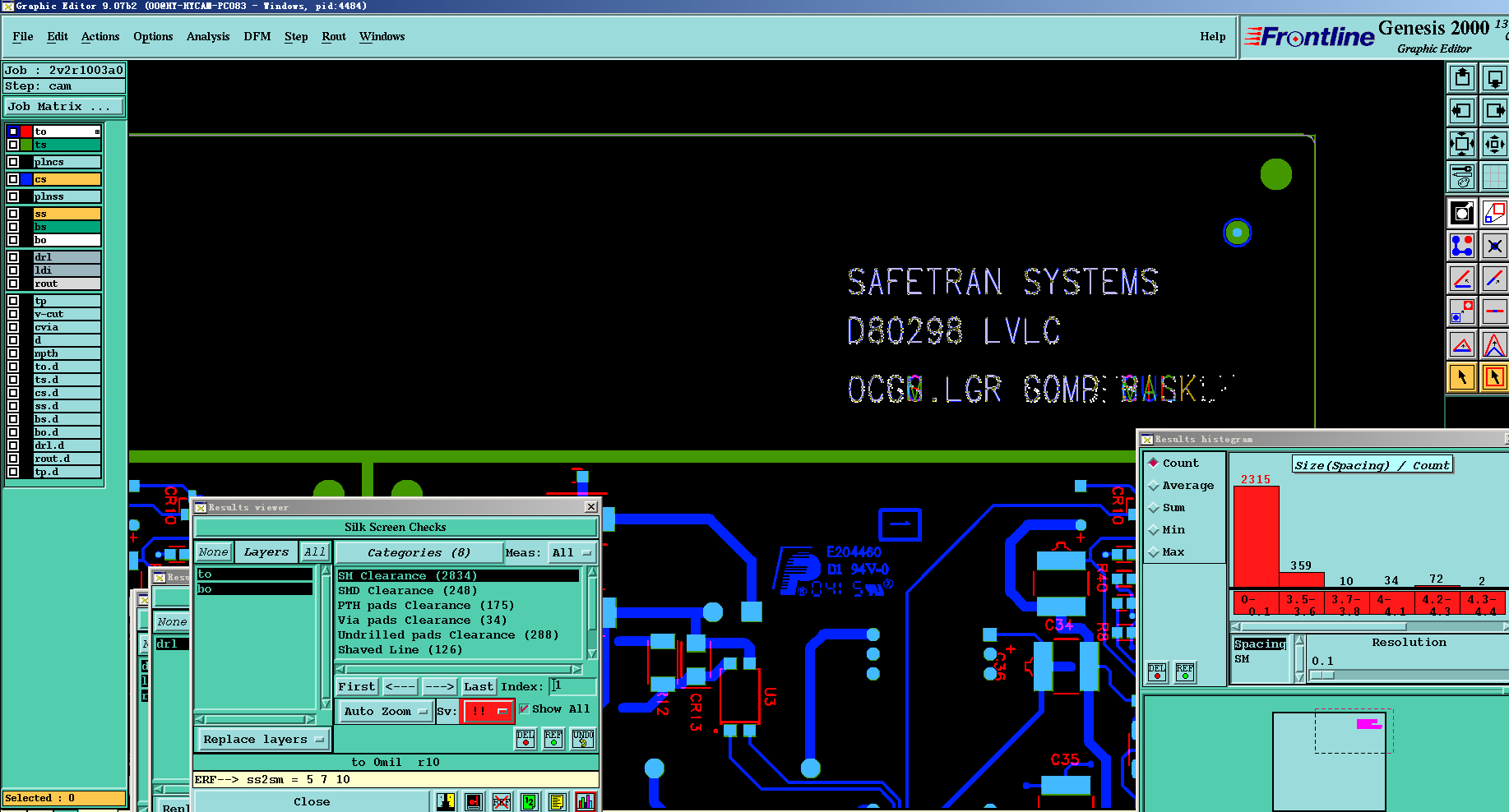Image resolution: width=1509 pixels, height=812 pixels.
Task: Toggle visibility box of the rout layer
Action: point(13,284)
